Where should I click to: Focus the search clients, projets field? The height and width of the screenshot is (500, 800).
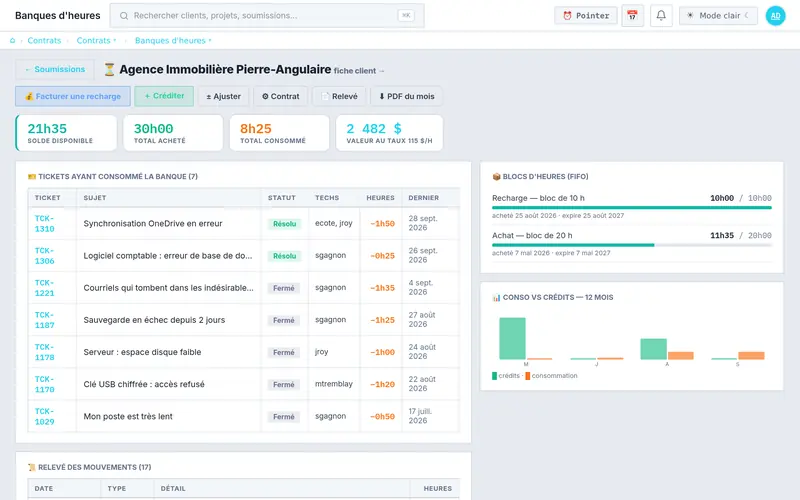click(267, 16)
